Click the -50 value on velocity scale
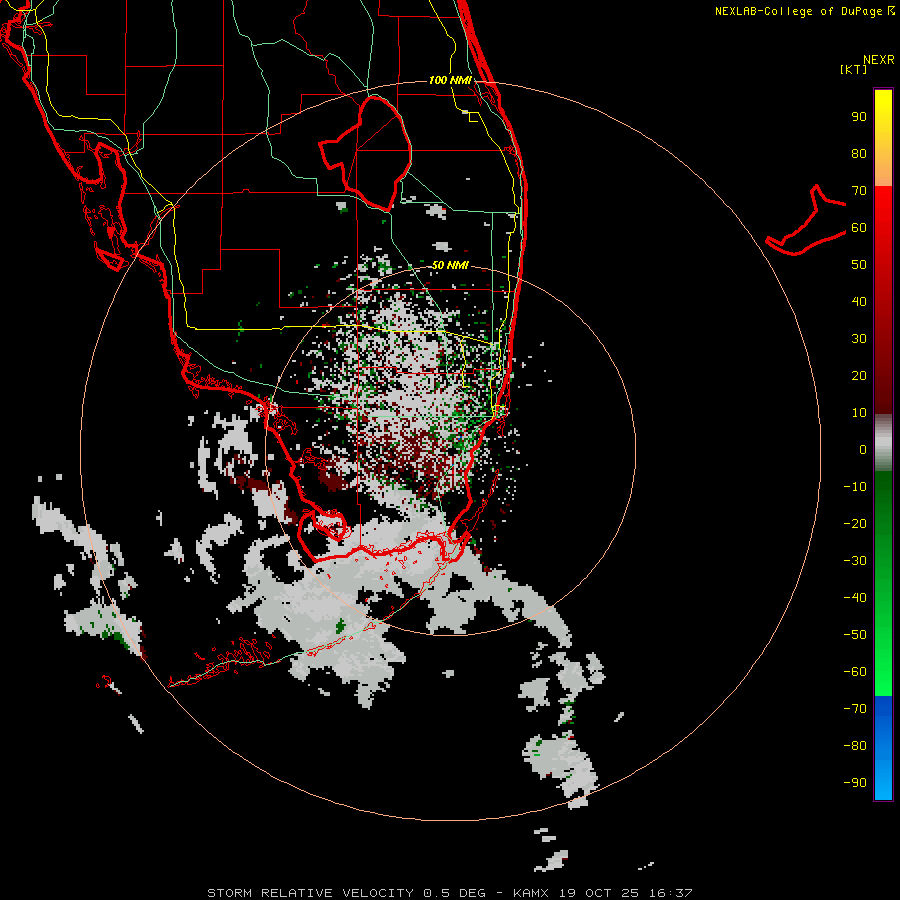This screenshot has width=900, height=900. [x=855, y=635]
